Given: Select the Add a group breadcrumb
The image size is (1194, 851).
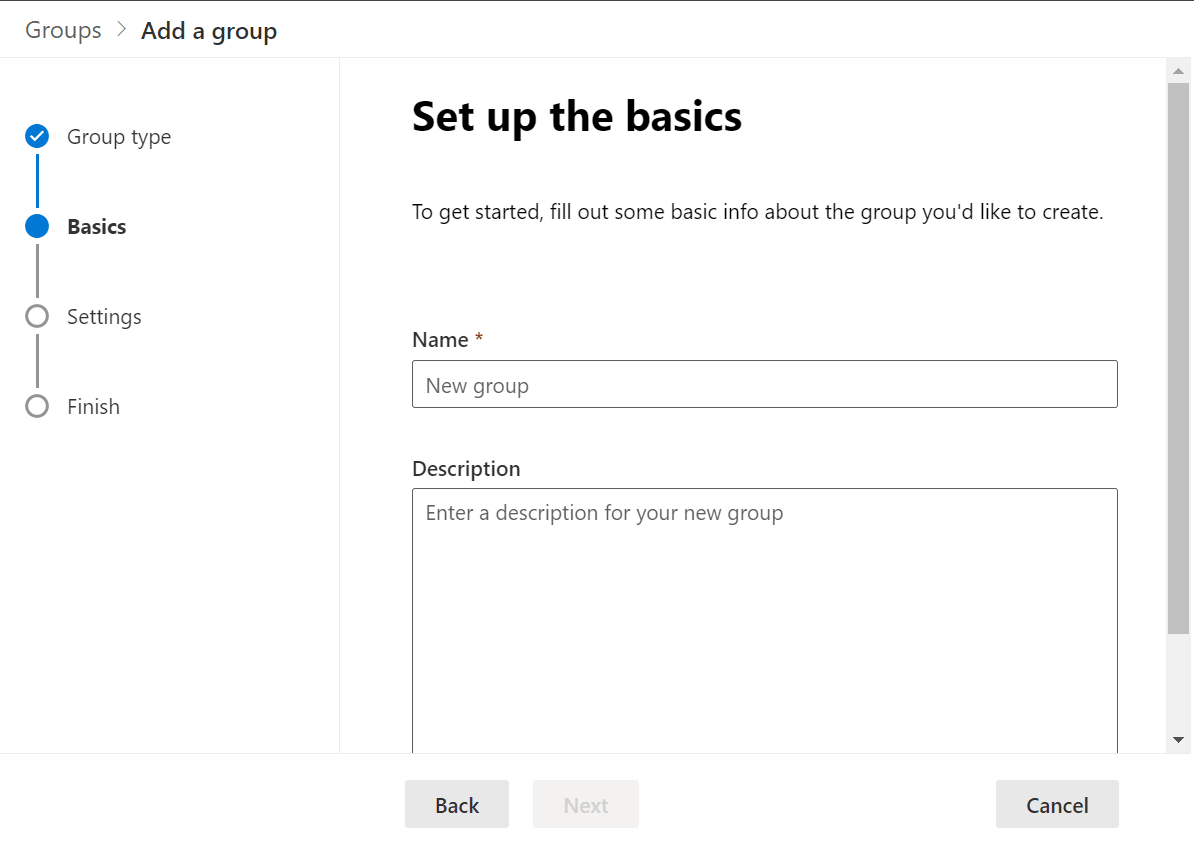Looking at the screenshot, I should click(209, 31).
